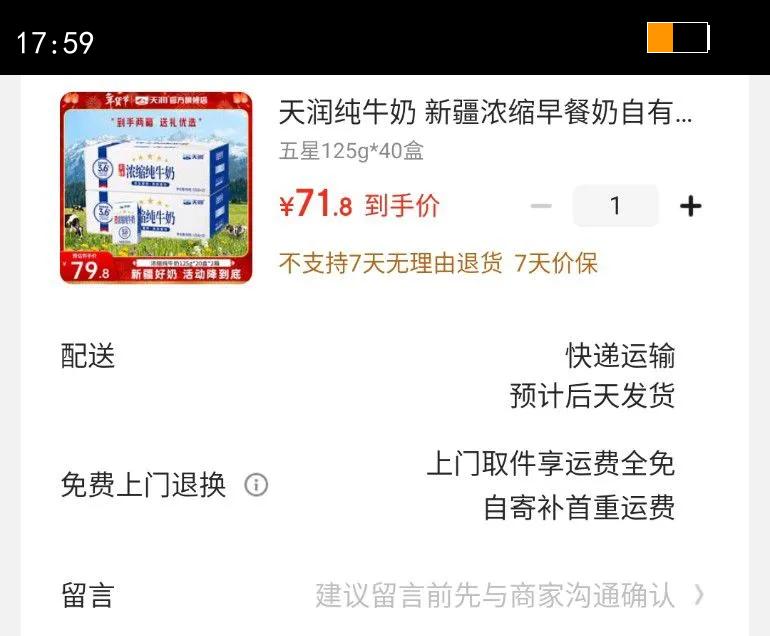This screenshot has width=770, height=636.
Task: Open product title 天润纯牛奶 新疆浓缩早餐奶
Action: 485,112
